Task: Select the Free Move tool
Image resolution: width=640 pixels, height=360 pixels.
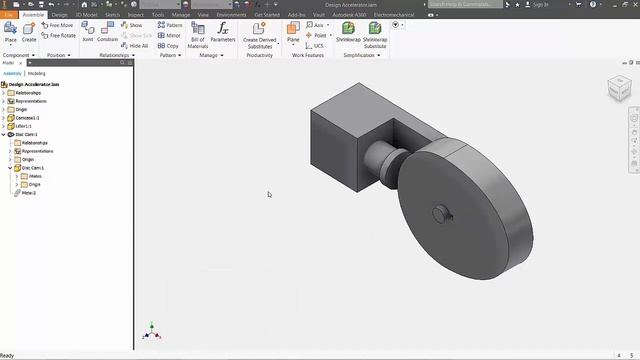Action: pos(57,25)
